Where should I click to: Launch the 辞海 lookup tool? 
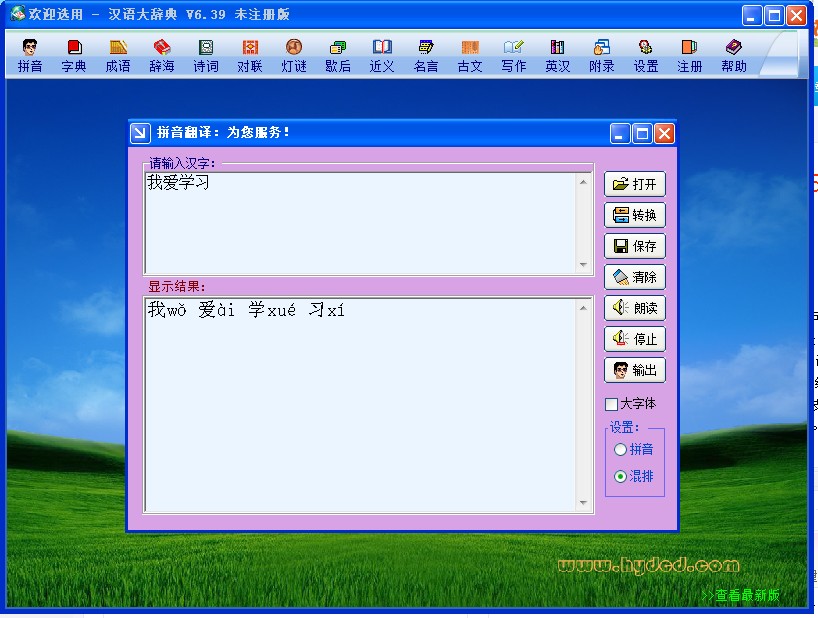(x=161, y=55)
